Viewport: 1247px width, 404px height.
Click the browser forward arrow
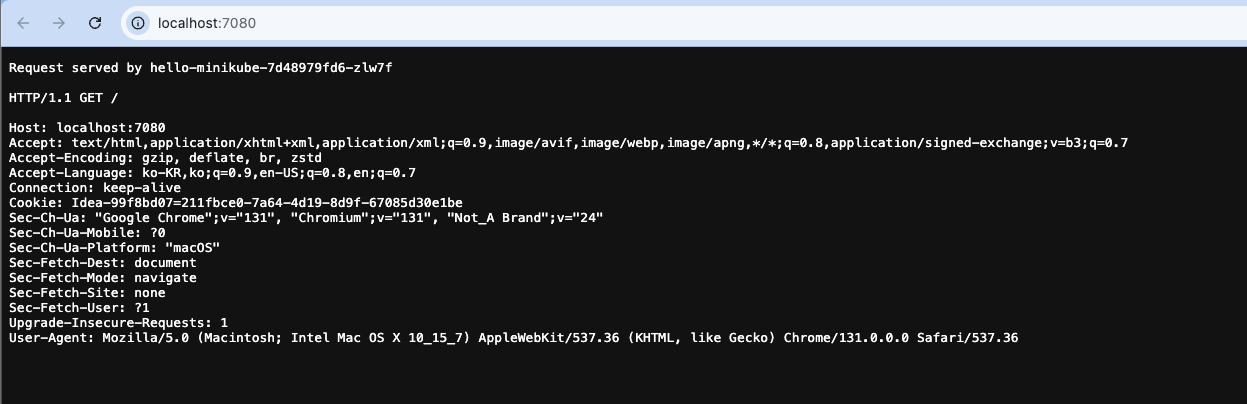(59, 23)
